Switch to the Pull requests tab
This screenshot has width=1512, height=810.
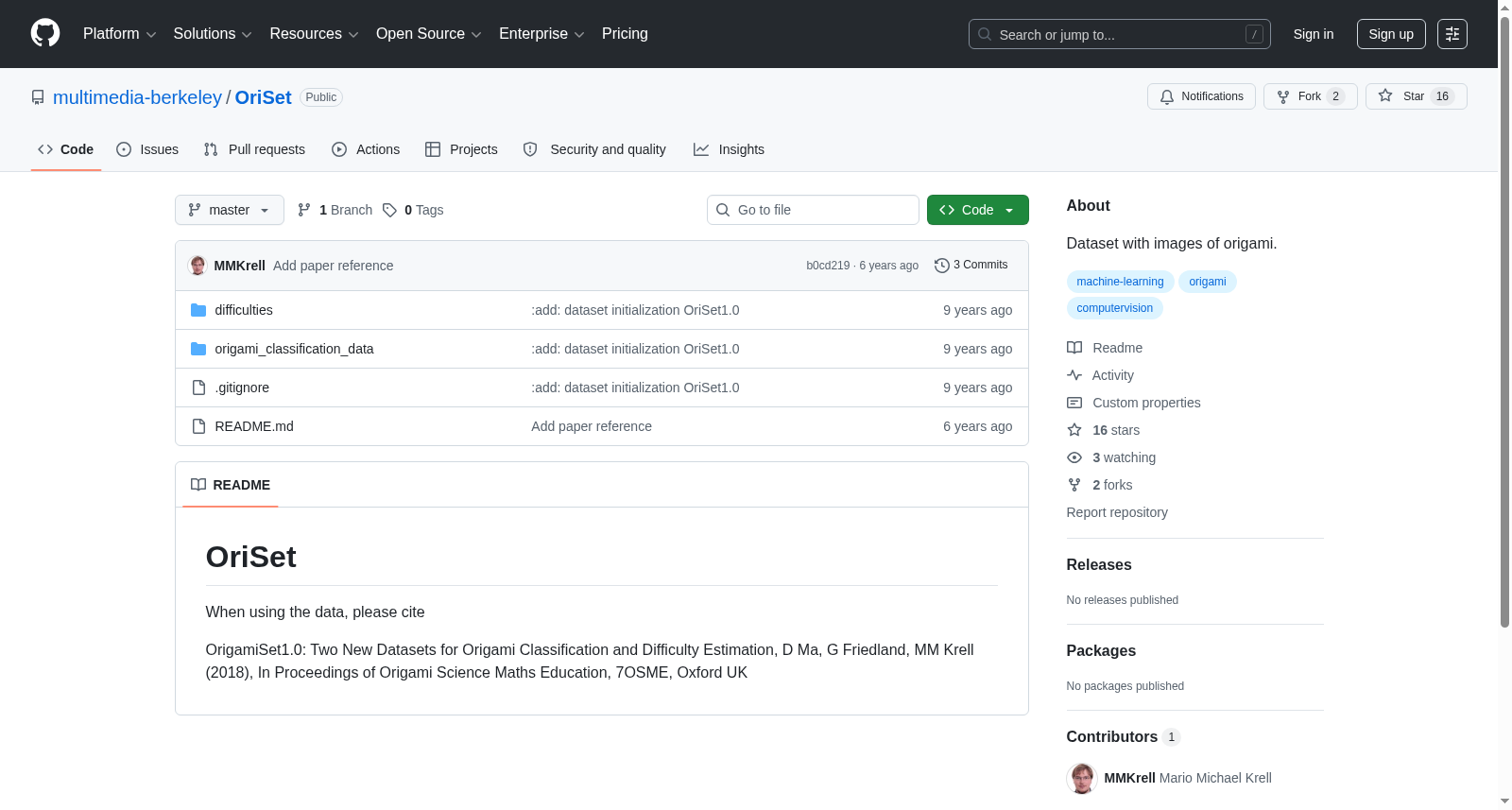(254, 149)
